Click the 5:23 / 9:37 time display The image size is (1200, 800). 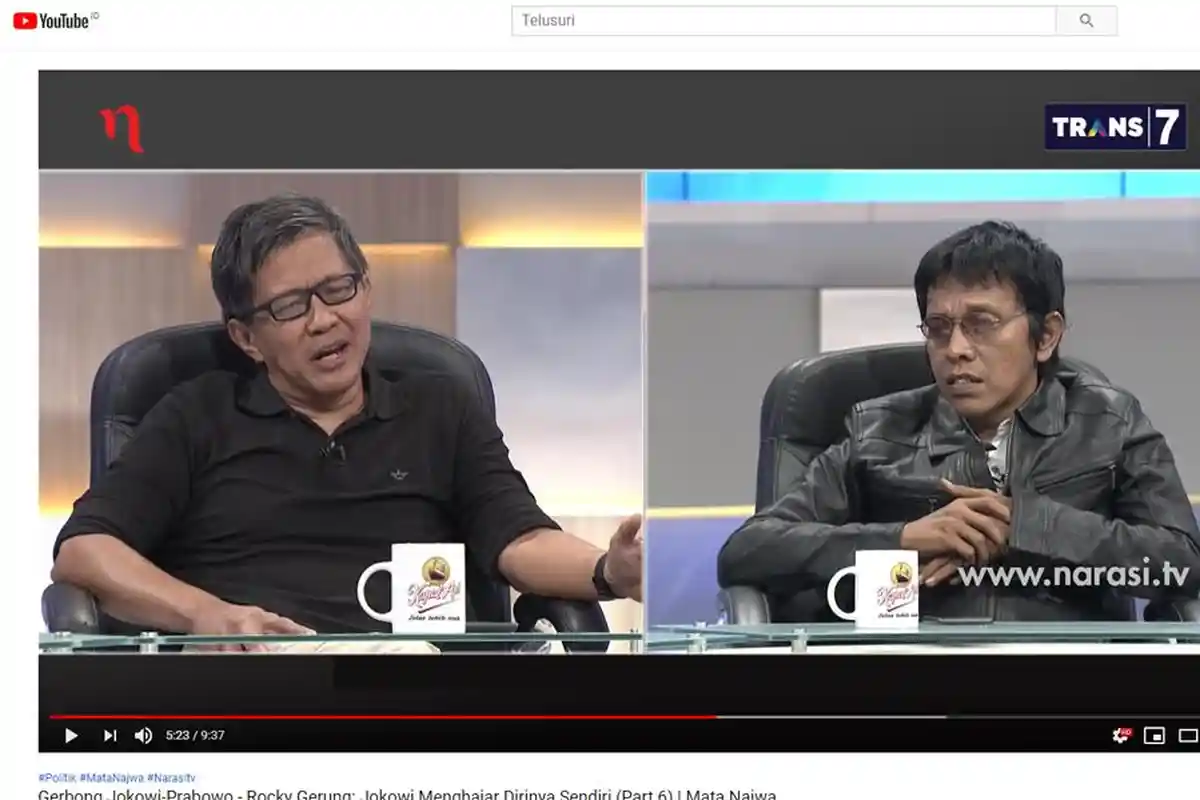click(x=194, y=736)
